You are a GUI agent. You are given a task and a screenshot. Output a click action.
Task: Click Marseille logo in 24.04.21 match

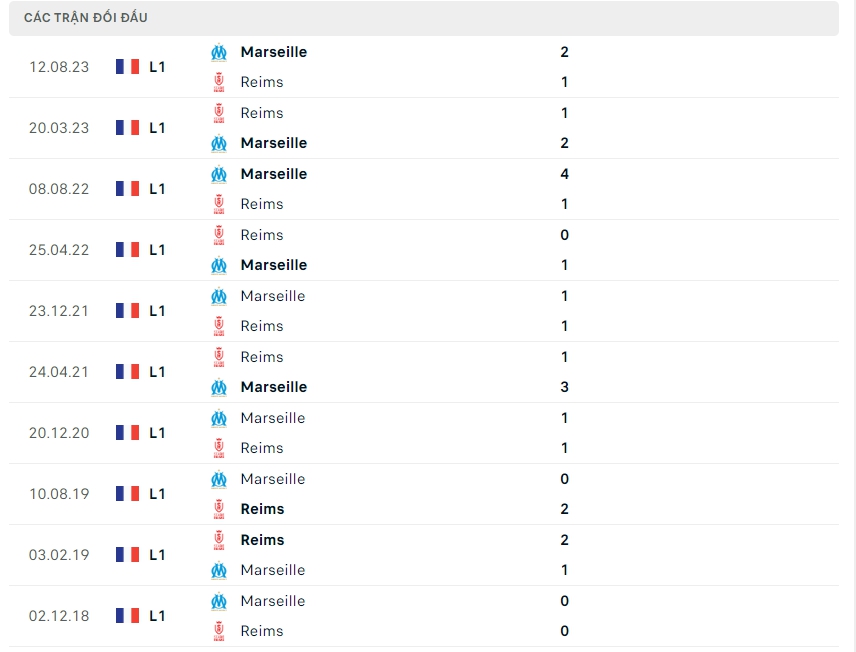(219, 387)
